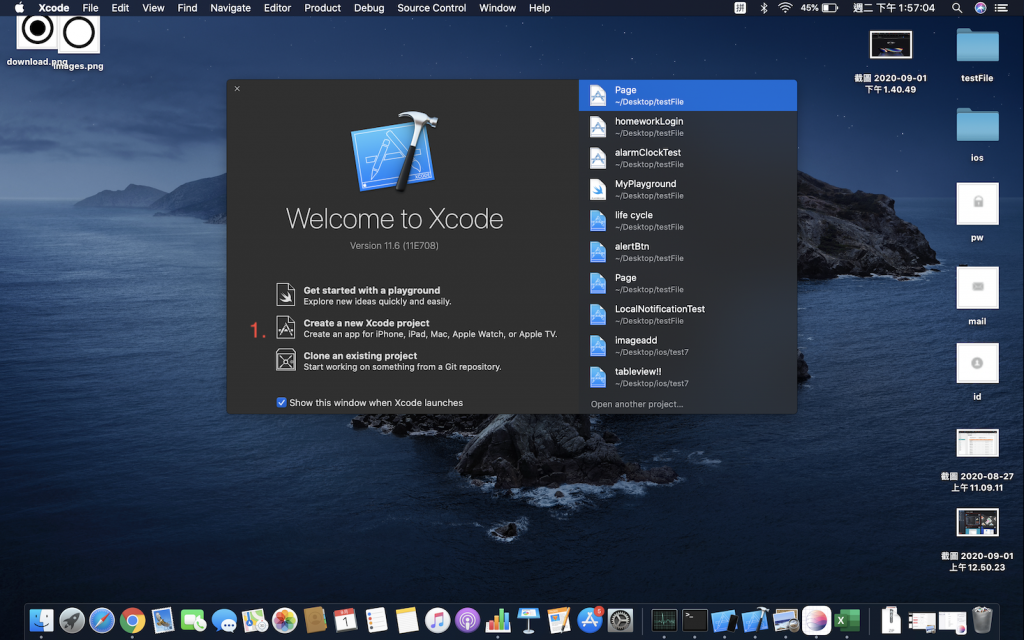Open Reminders from the Dock
The width and height of the screenshot is (1024, 640).
coord(376,620)
